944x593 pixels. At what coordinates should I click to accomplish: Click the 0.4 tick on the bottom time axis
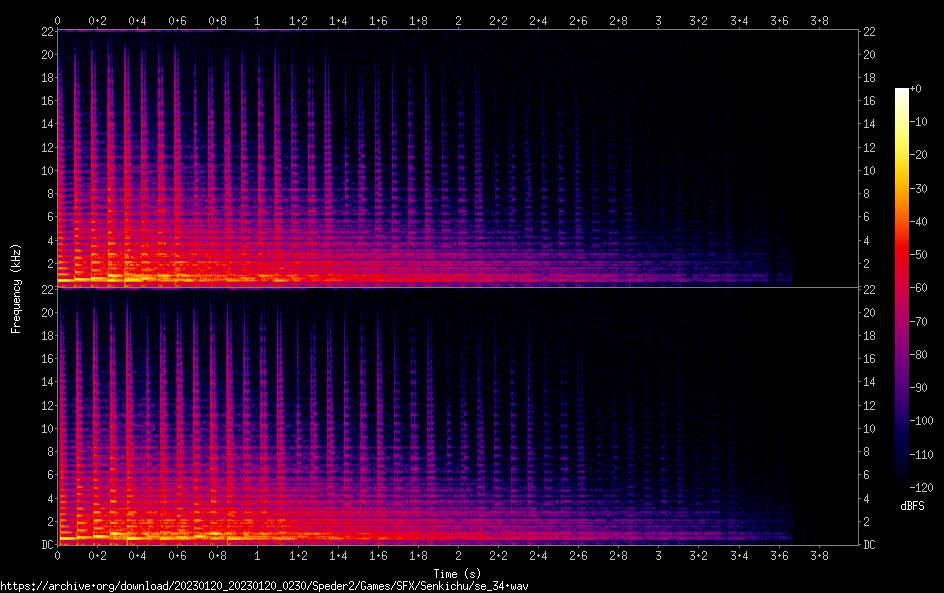coord(137,555)
